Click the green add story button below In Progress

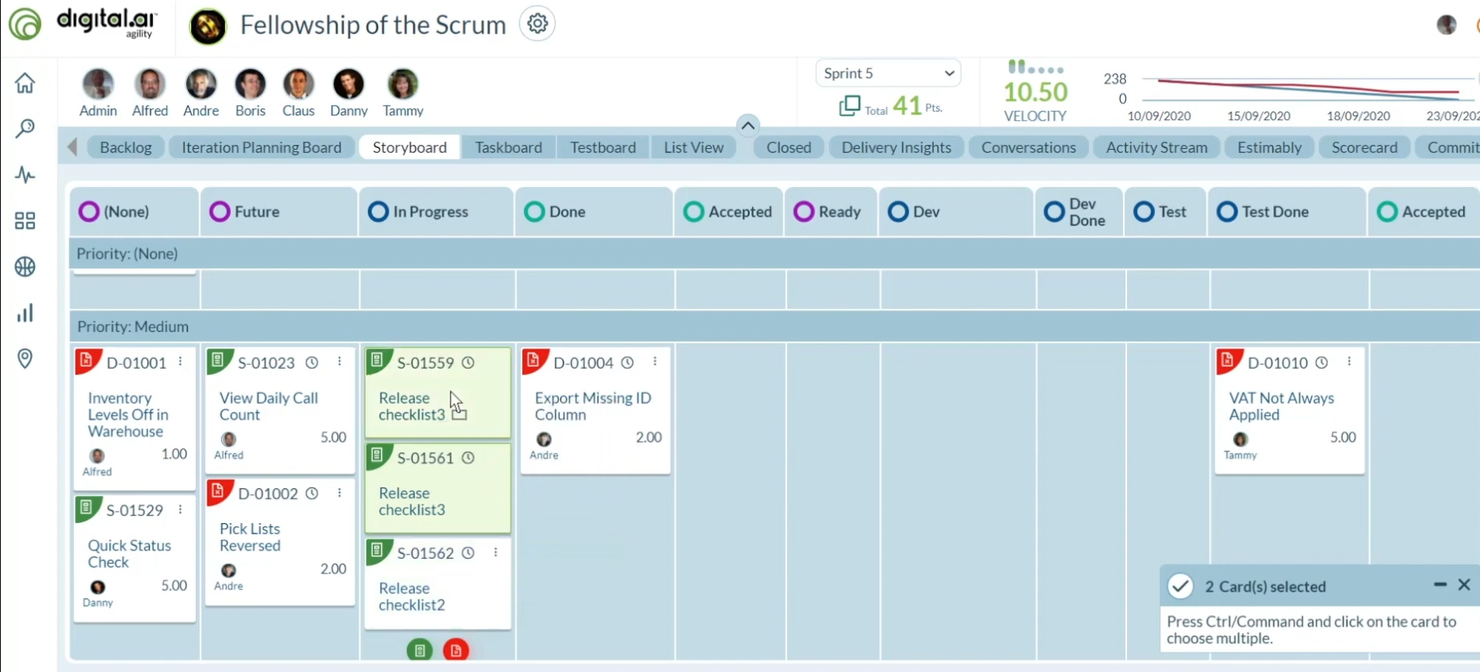pos(420,651)
